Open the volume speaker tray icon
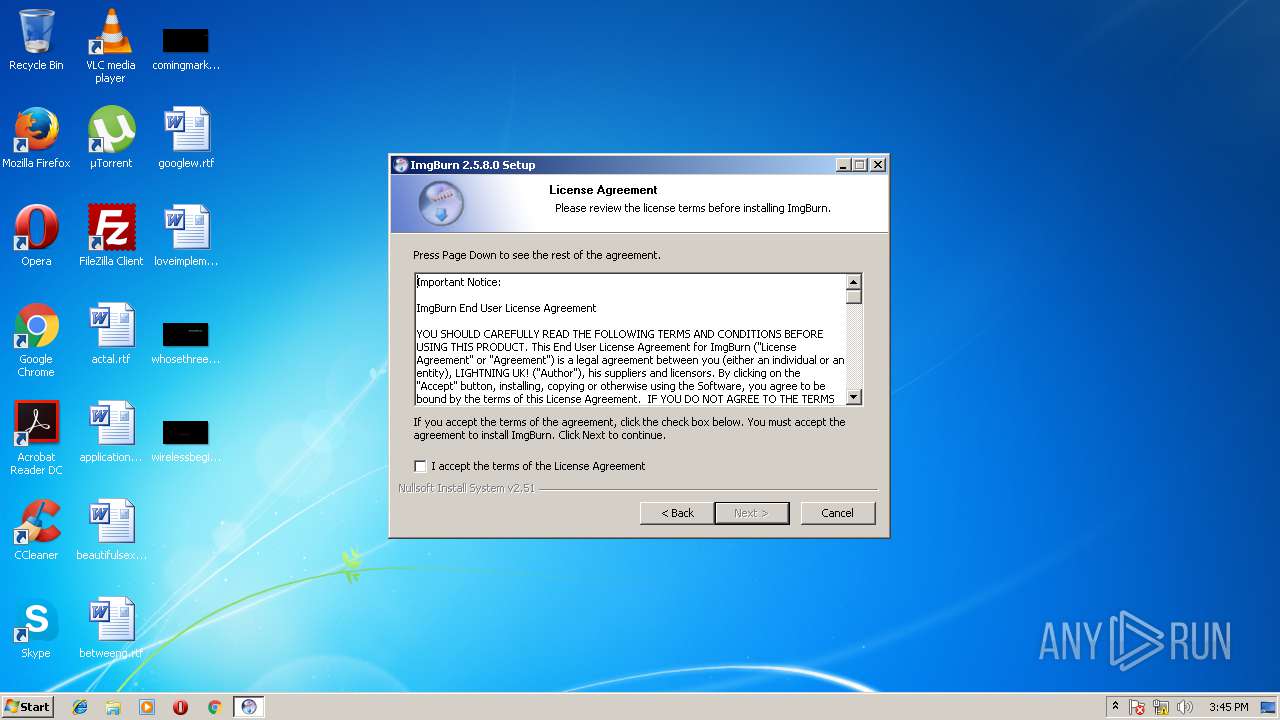This screenshot has width=1280, height=720. (x=1186, y=707)
